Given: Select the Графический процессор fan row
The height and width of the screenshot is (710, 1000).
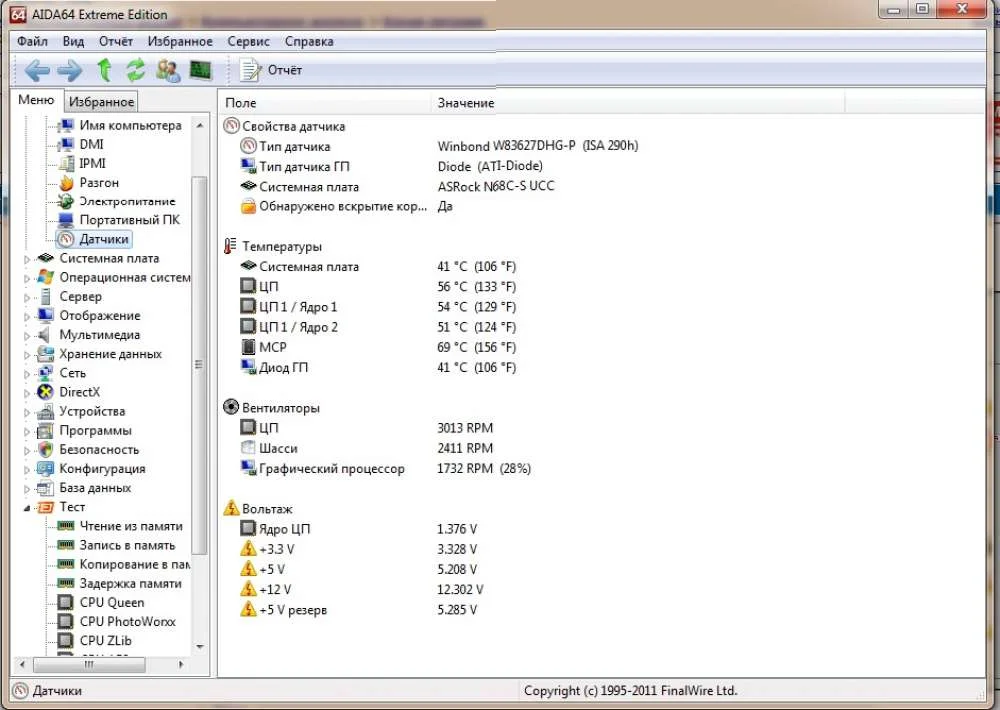Looking at the screenshot, I should (x=386, y=469).
